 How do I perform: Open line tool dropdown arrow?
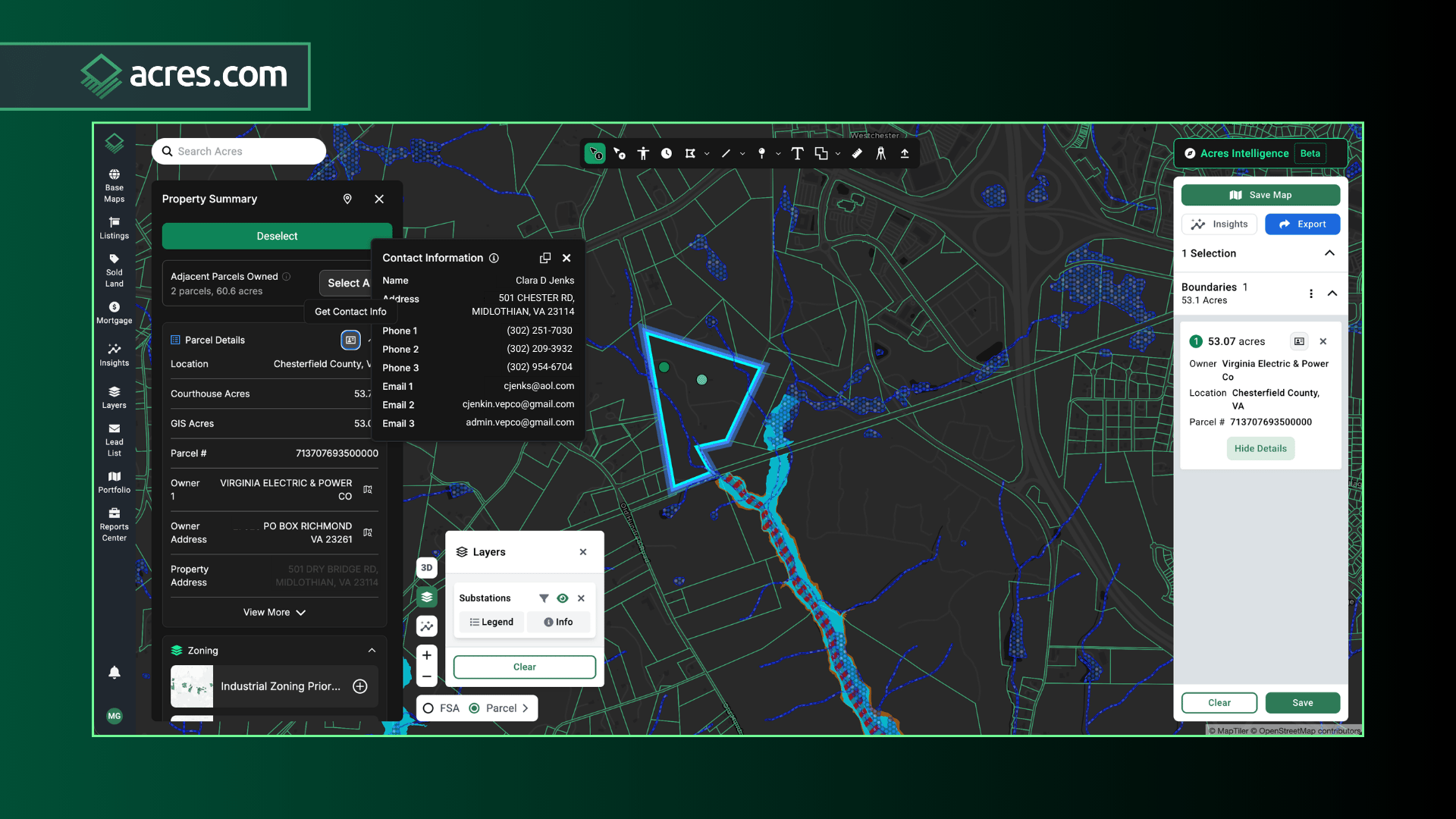tap(742, 154)
